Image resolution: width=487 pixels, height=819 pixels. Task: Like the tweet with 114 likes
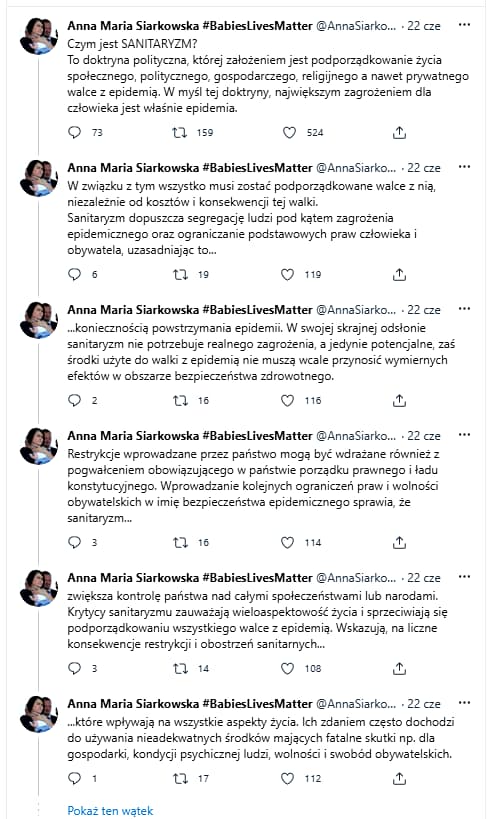click(x=287, y=543)
